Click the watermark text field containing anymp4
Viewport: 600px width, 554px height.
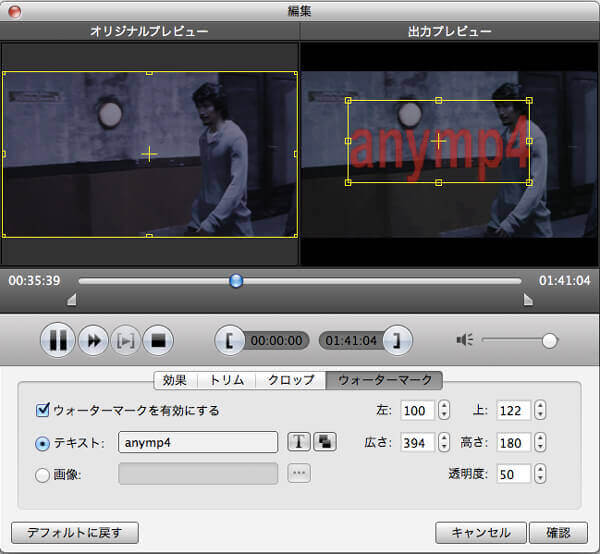click(x=198, y=442)
